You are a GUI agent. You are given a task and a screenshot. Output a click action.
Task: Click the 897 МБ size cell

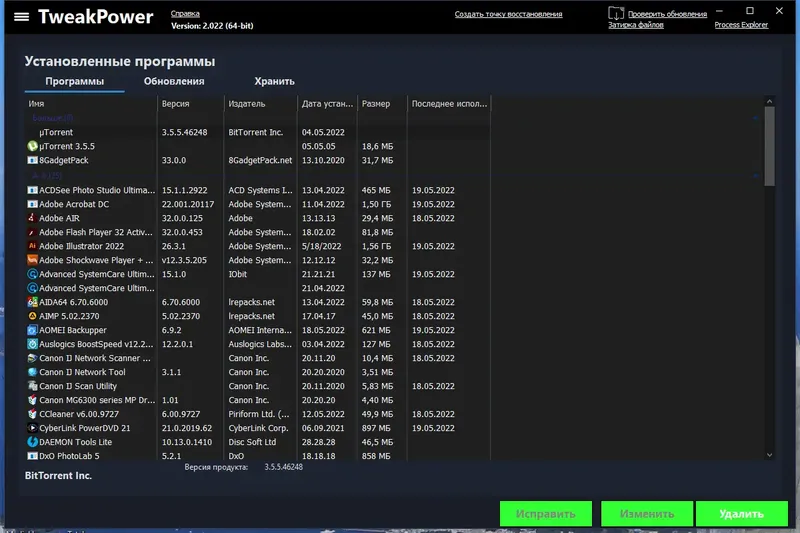[x=376, y=428]
